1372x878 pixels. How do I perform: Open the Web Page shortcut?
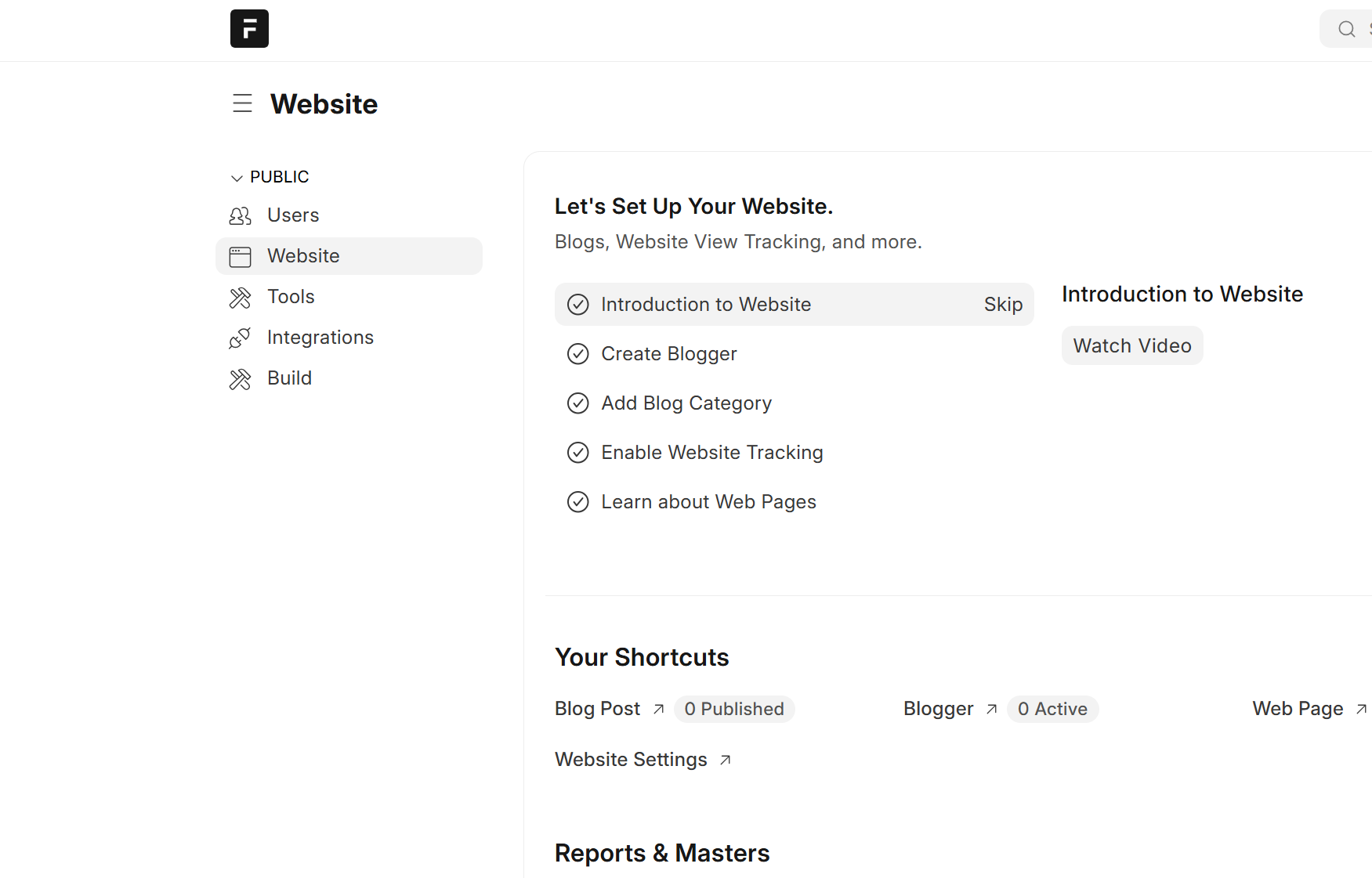pos(1298,709)
